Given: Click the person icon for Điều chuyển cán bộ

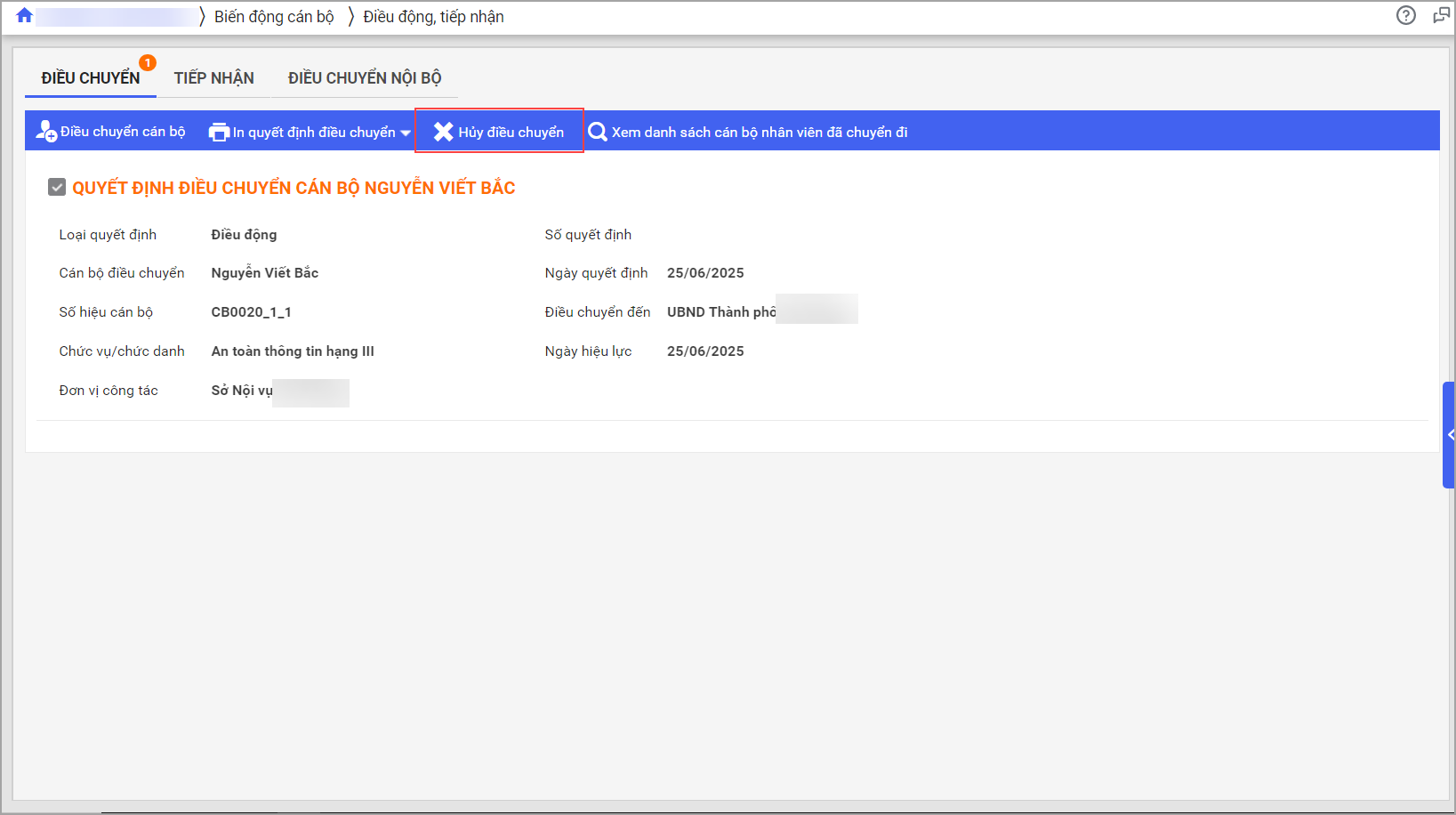Looking at the screenshot, I should click(x=45, y=132).
